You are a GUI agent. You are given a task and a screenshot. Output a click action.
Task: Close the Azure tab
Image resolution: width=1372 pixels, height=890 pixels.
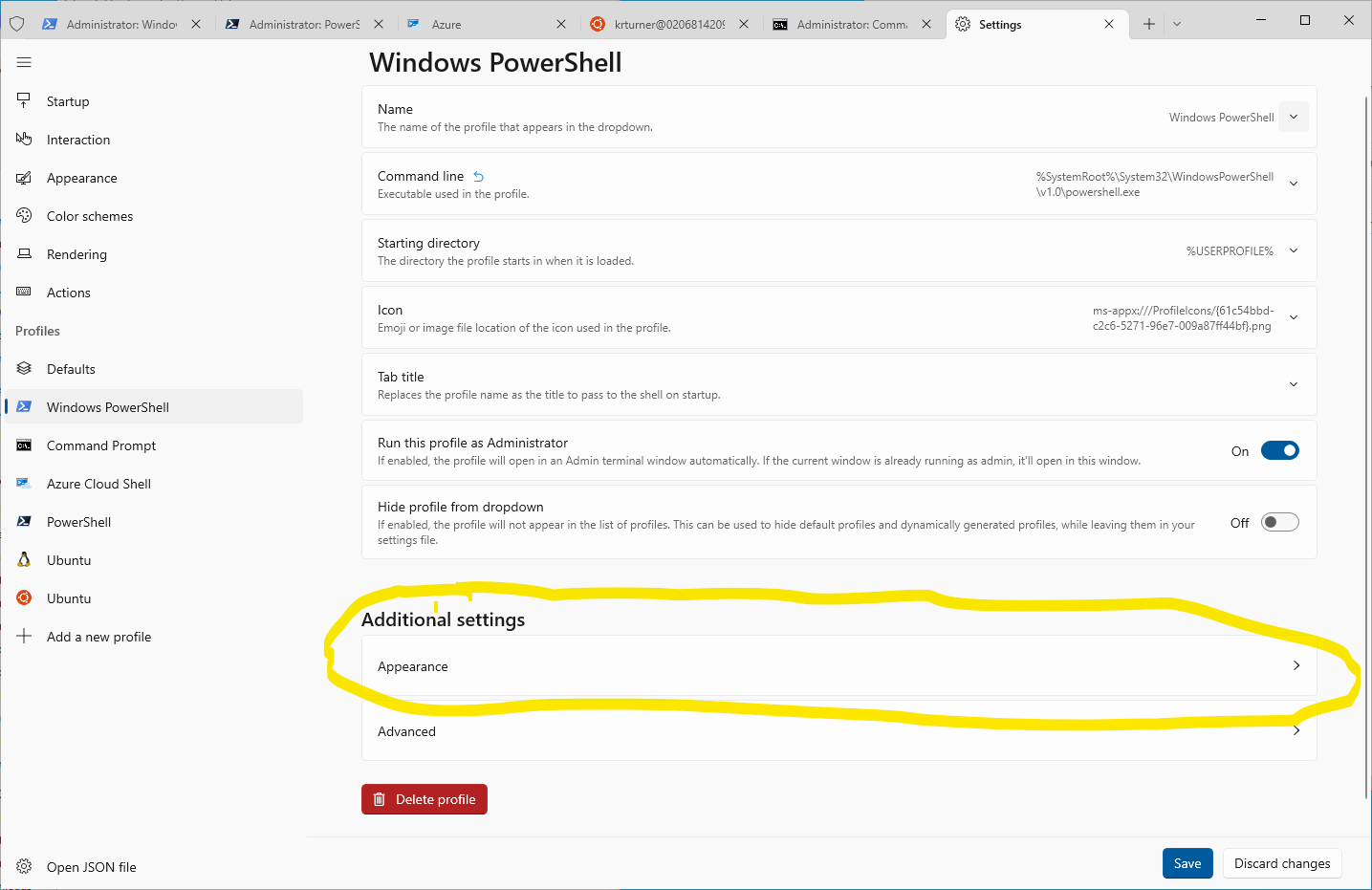click(x=561, y=24)
